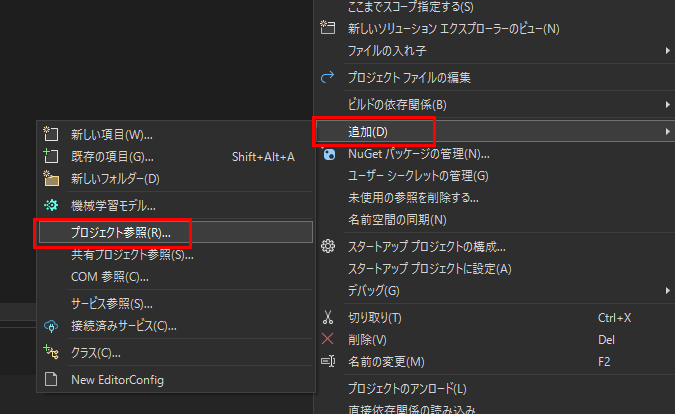Expand the デバッグ(G) submenu arrow
The width and height of the screenshot is (675, 414).
coord(667,291)
